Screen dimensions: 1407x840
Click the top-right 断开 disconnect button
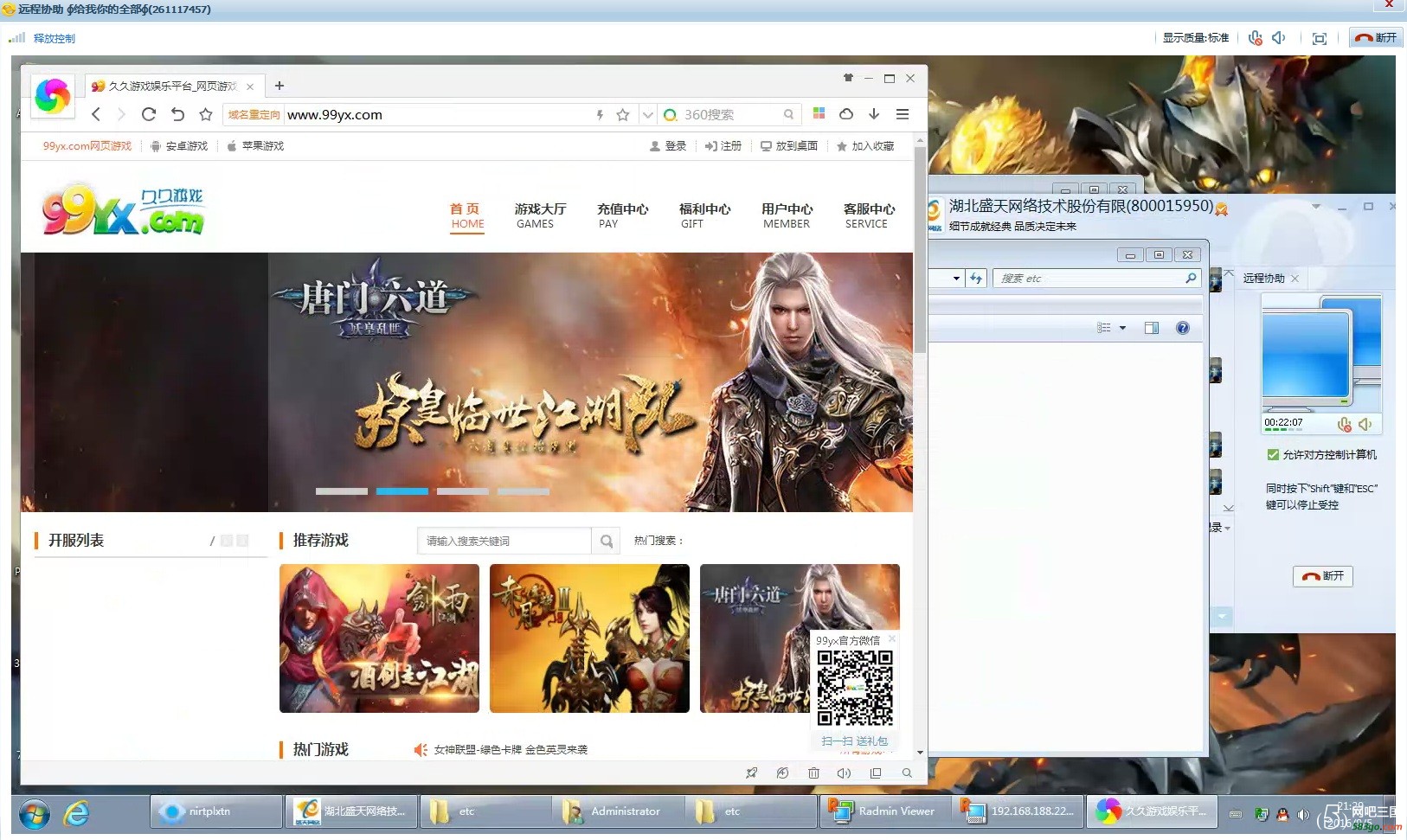pos(1376,38)
